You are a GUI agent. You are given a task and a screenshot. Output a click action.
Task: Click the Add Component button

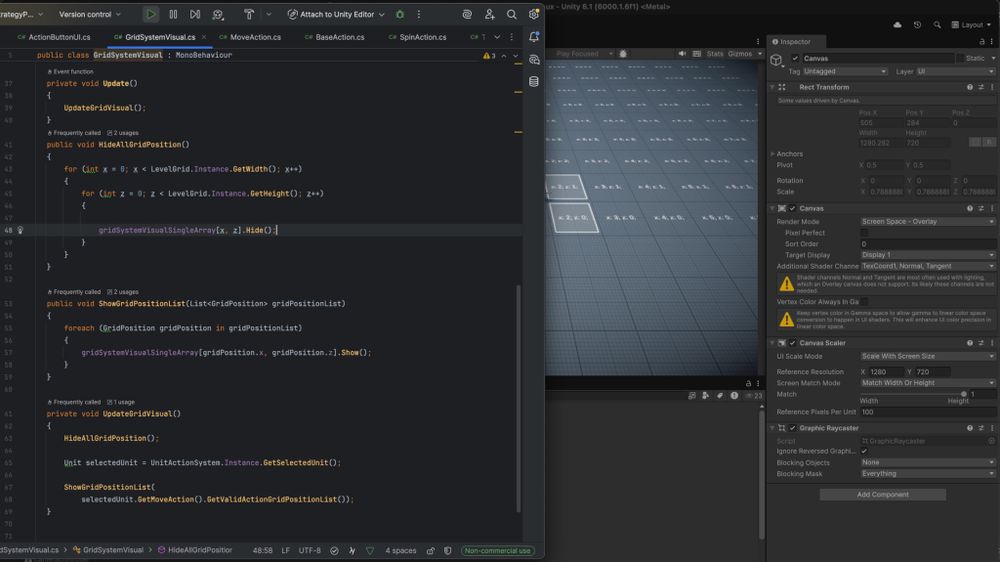click(x=882, y=494)
